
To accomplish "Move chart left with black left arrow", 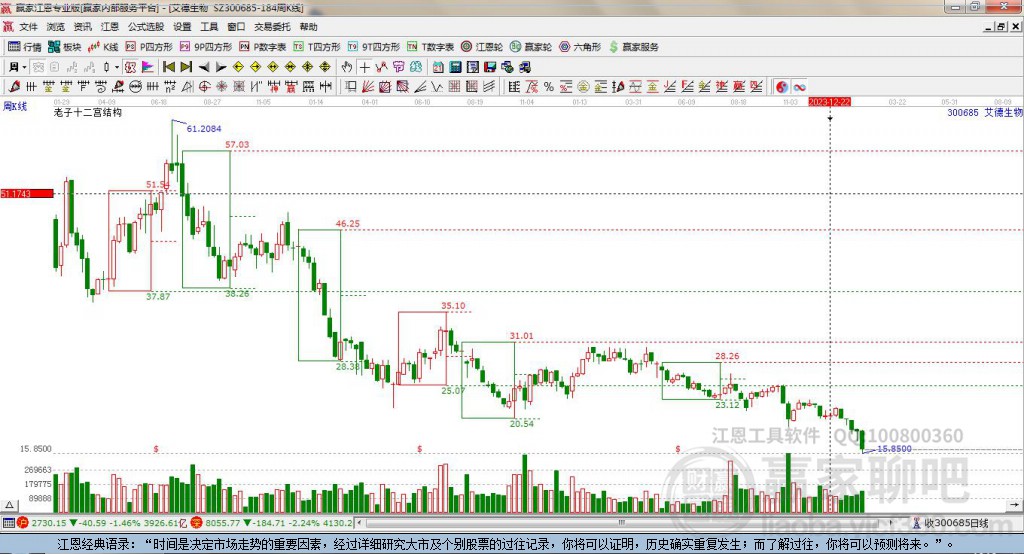I will pos(204,67).
